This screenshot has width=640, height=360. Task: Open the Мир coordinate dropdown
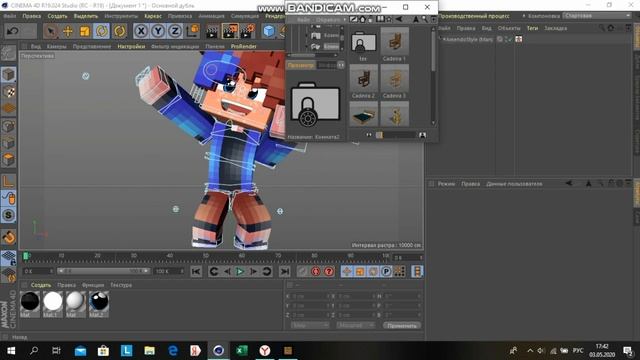click(x=310, y=325)
